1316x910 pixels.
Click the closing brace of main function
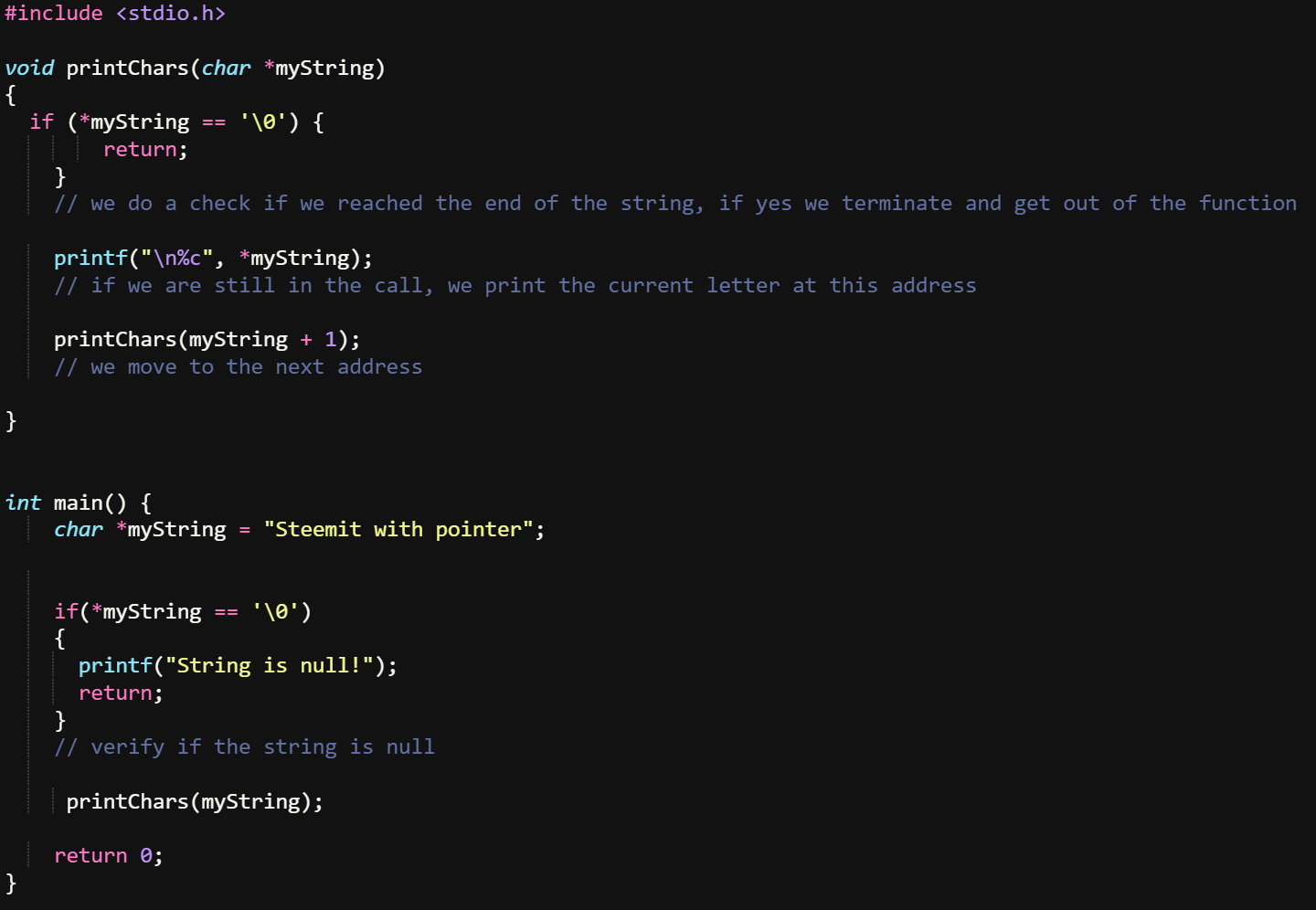(11, 883)
